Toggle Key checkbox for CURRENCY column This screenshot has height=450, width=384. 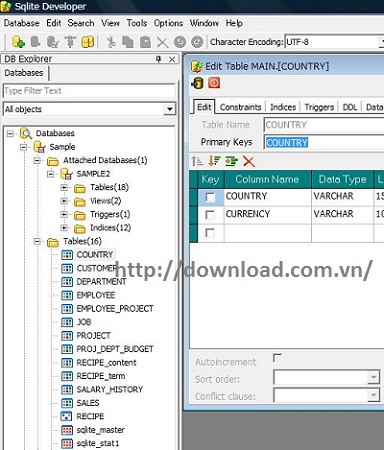coord(210,215)
